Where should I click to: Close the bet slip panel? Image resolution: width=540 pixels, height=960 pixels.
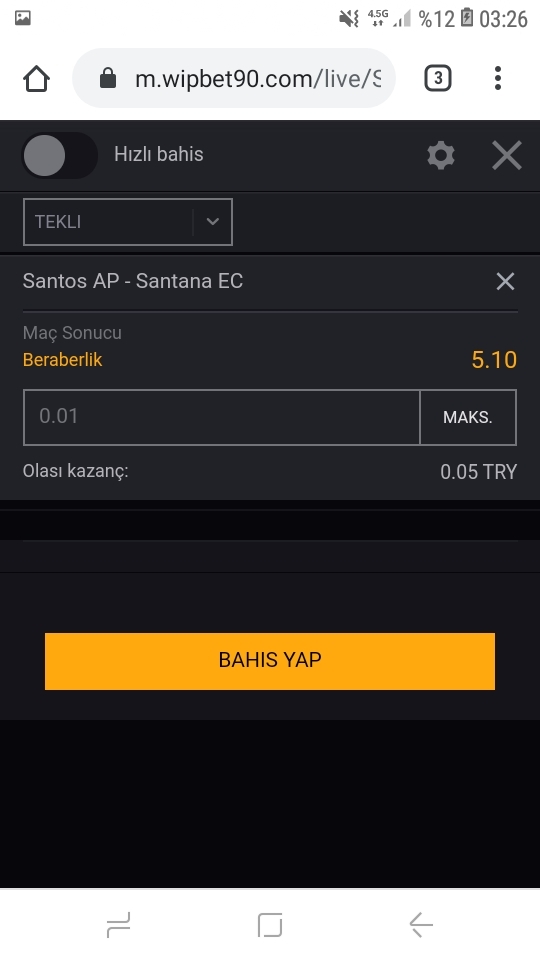coord(507,156)
